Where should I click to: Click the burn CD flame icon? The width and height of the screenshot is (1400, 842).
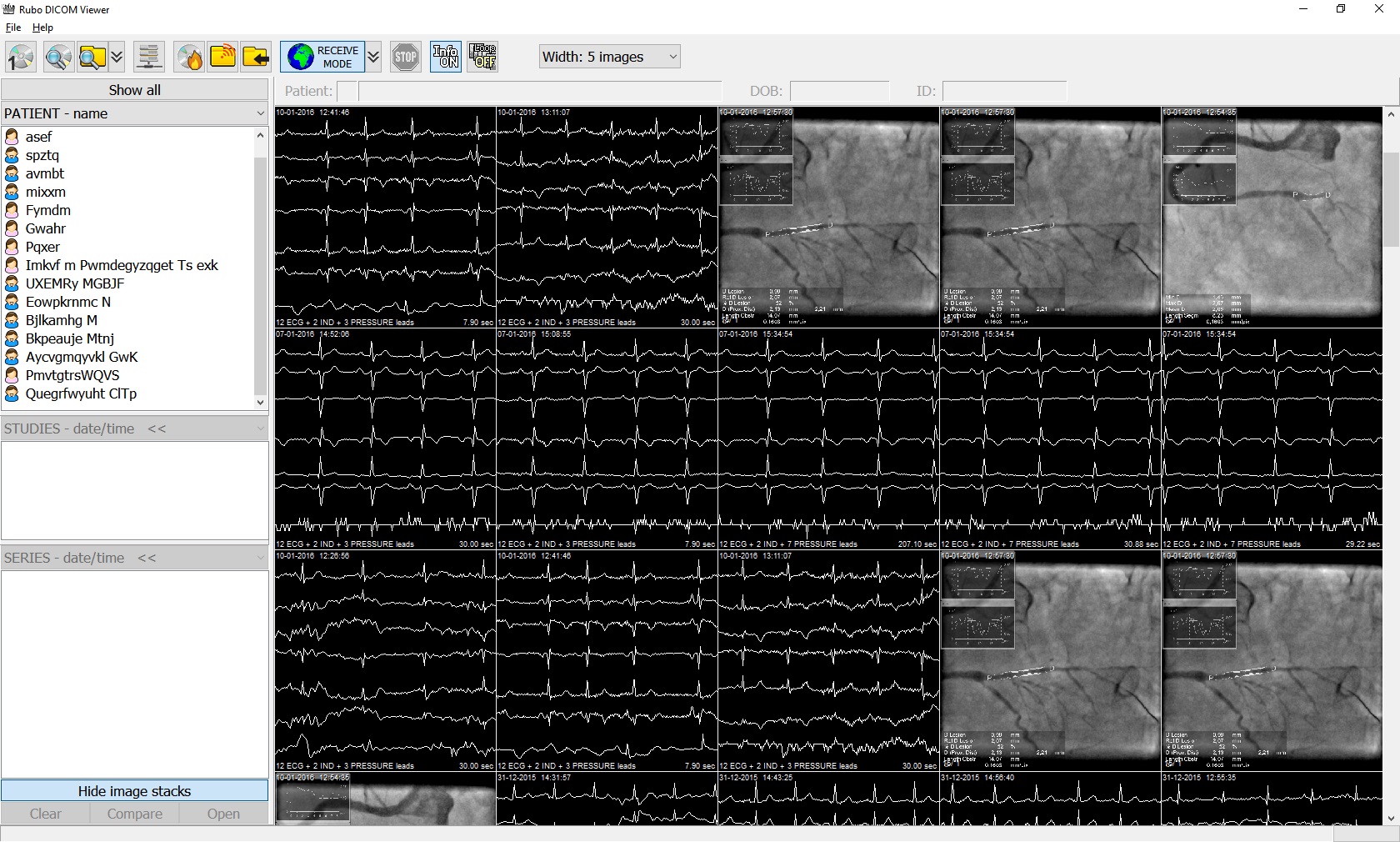(190, 58)
